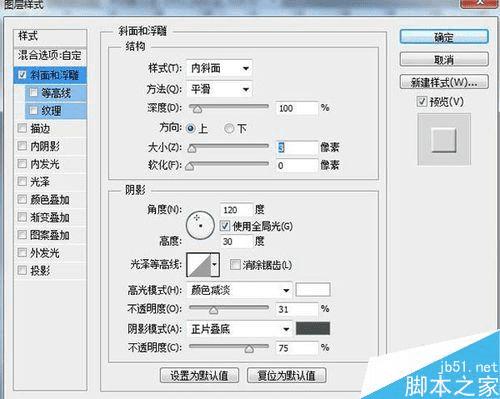
Task: Click the highlight opacity field showing 31
Action: click(297, 309)
